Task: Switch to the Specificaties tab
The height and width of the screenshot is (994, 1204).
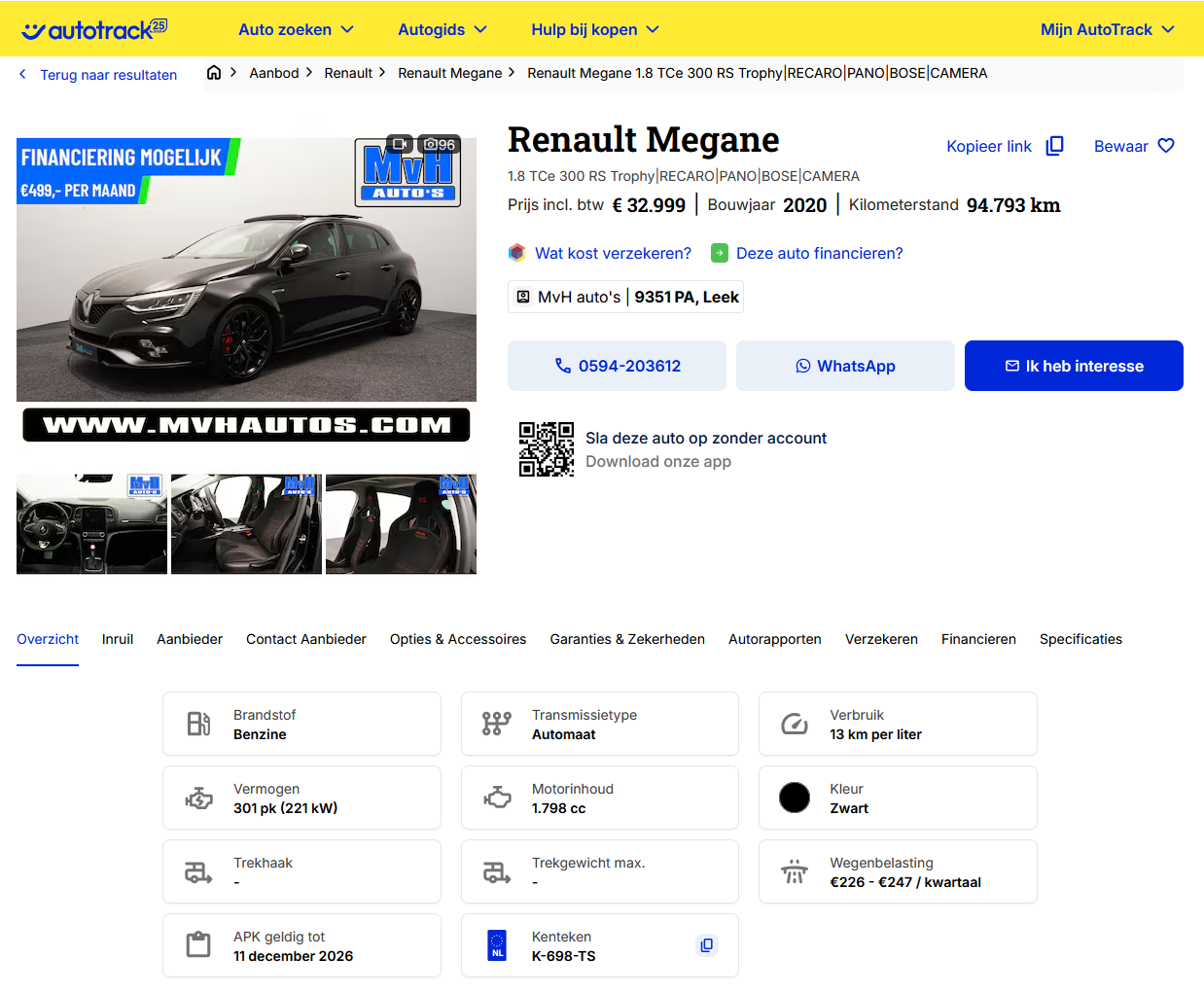Action: point(1080,639)
